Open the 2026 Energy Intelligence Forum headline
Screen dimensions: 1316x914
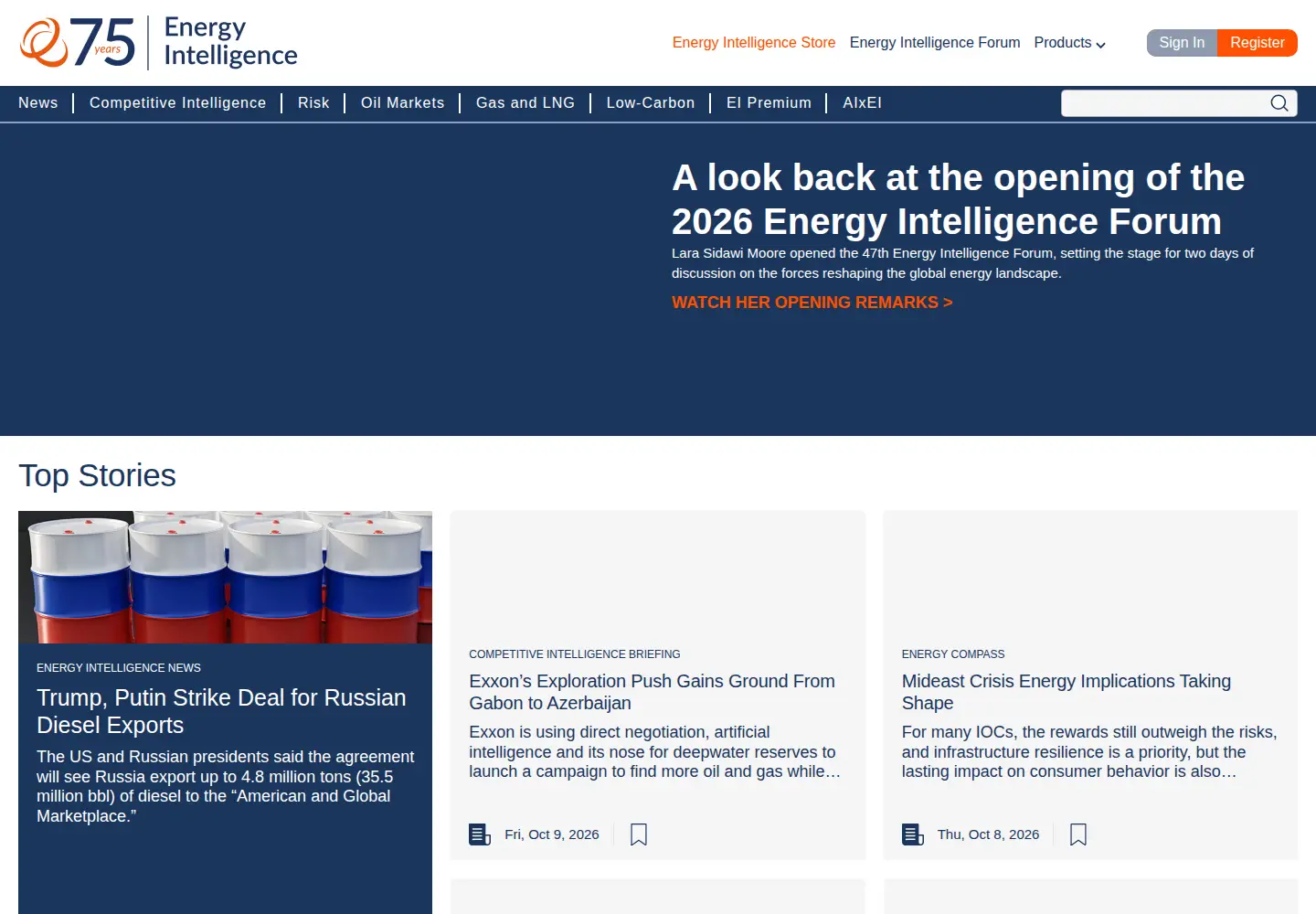(x=958, y=199)
